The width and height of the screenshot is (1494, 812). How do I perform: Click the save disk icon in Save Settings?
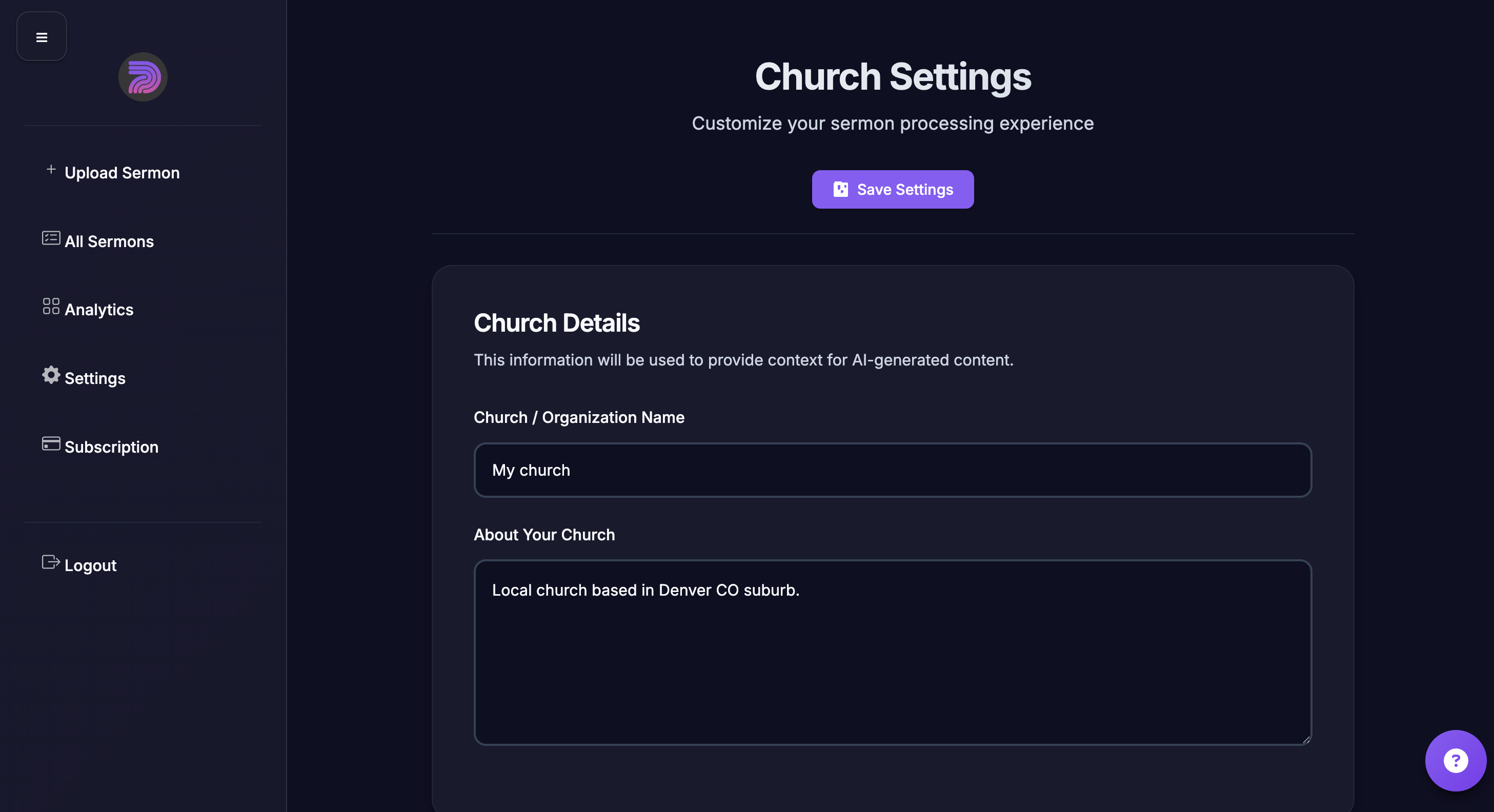click(840, 190)
